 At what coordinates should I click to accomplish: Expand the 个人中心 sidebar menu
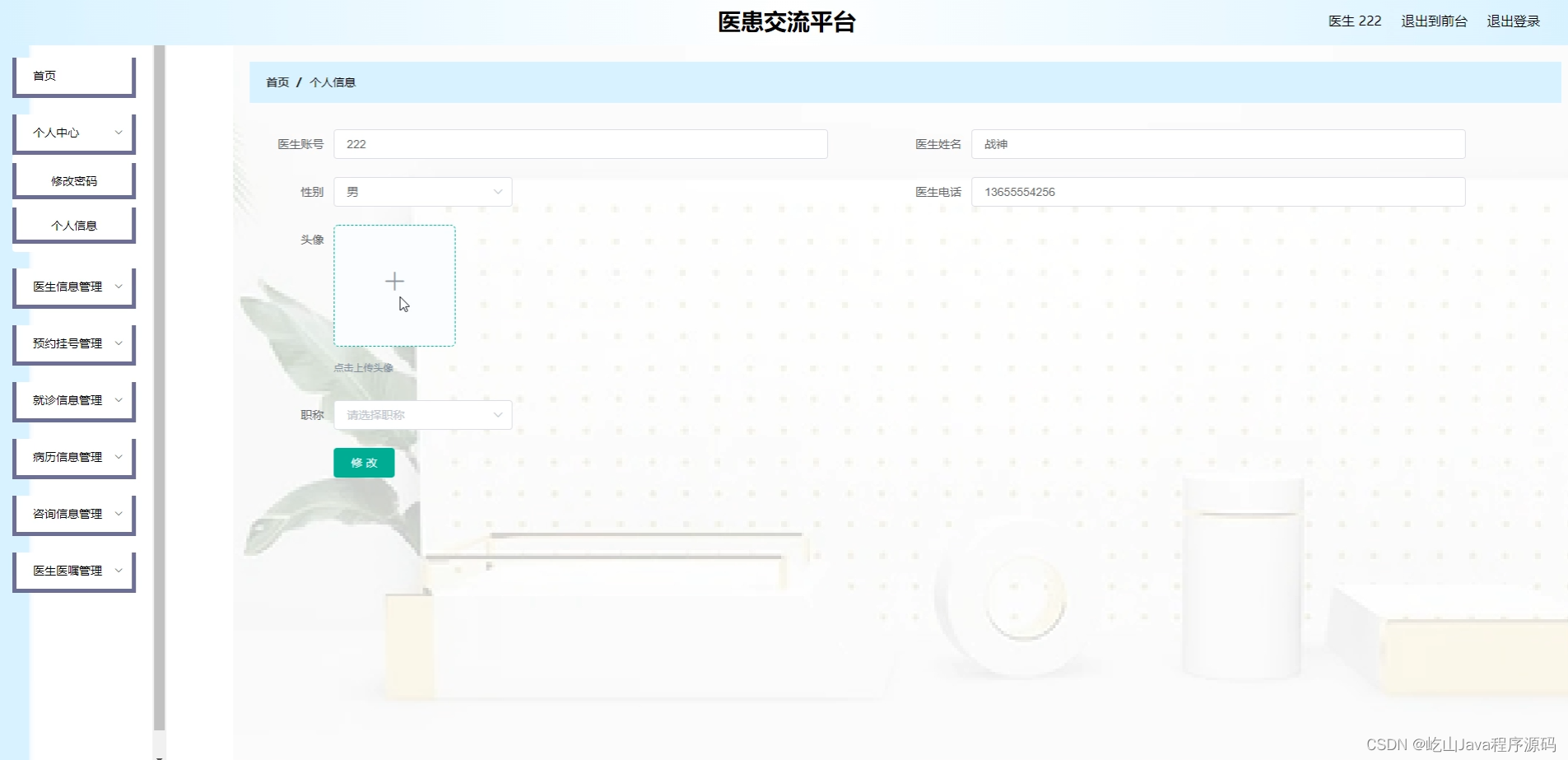(73, 132)
